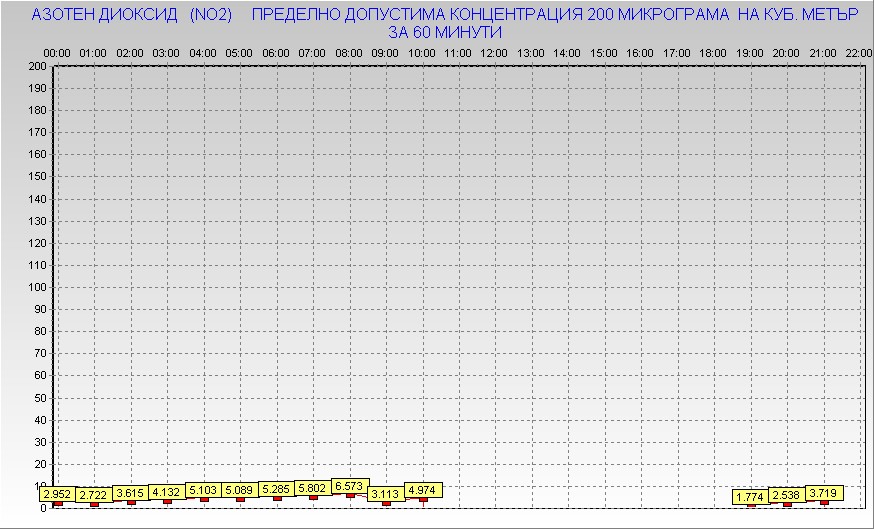
Task: Click the 5.802 value label
Action: click(x=313, y=488)
